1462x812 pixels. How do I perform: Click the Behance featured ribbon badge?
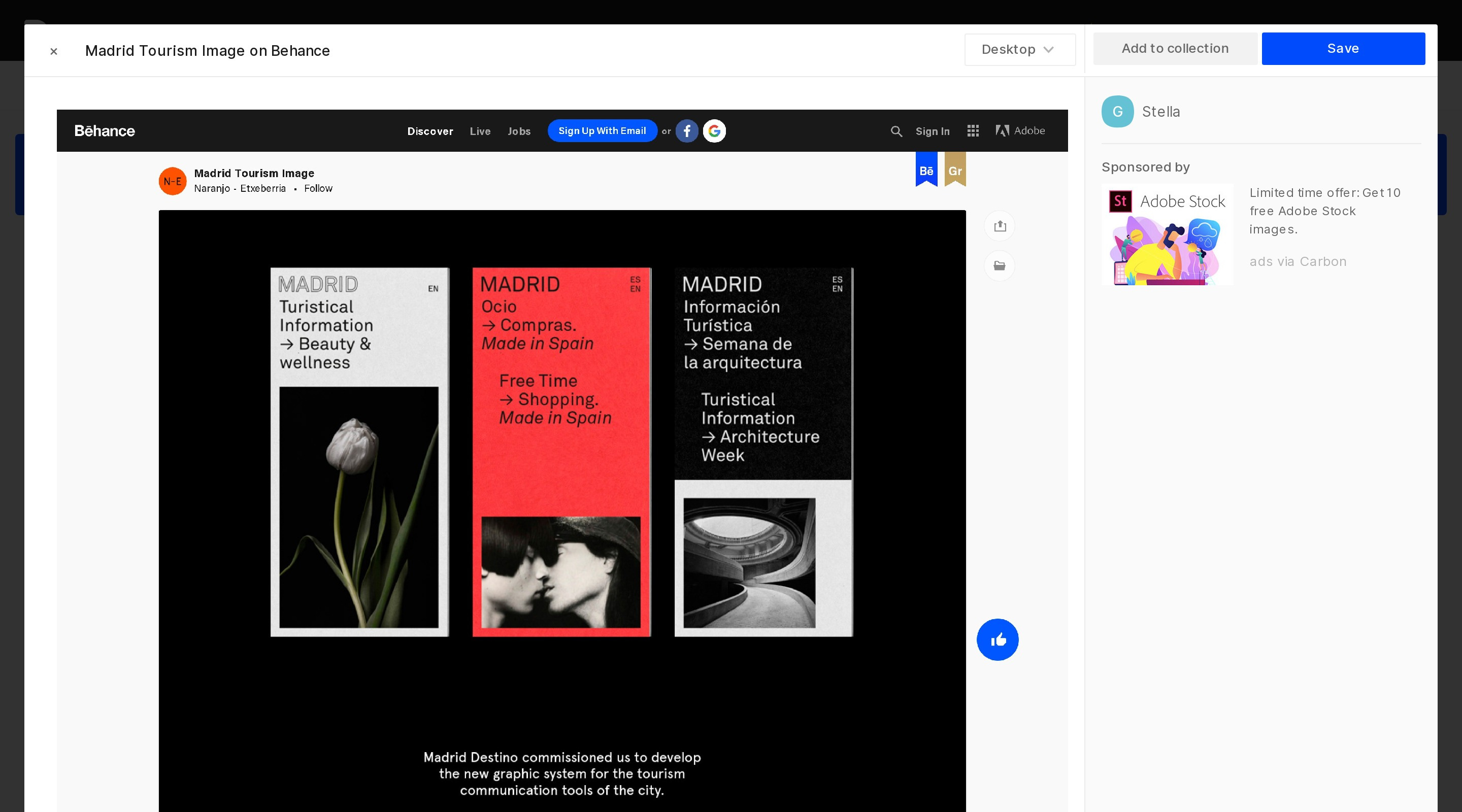[x=926, y=170]
